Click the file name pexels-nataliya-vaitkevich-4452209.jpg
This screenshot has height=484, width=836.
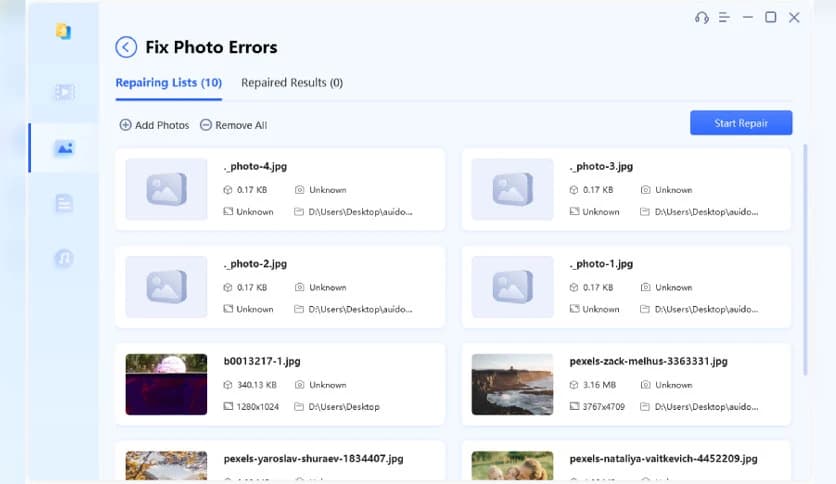[x=663, y=459]
